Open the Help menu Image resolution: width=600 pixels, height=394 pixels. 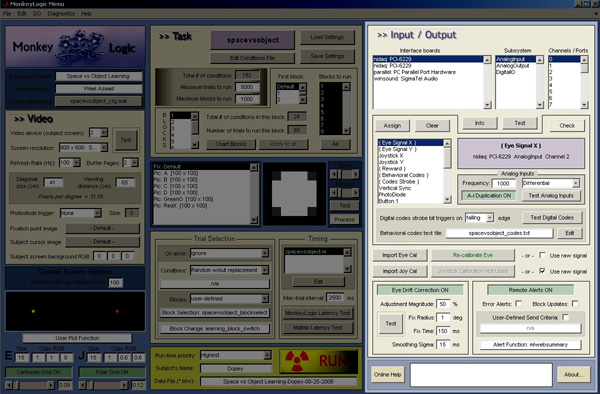86,13
